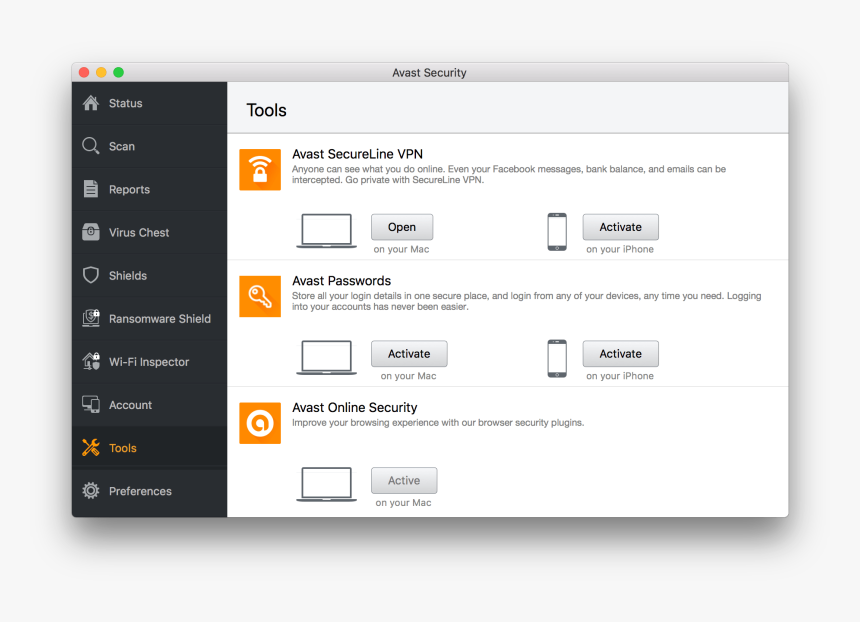Click the Avast Security window title

coord(429,72)
